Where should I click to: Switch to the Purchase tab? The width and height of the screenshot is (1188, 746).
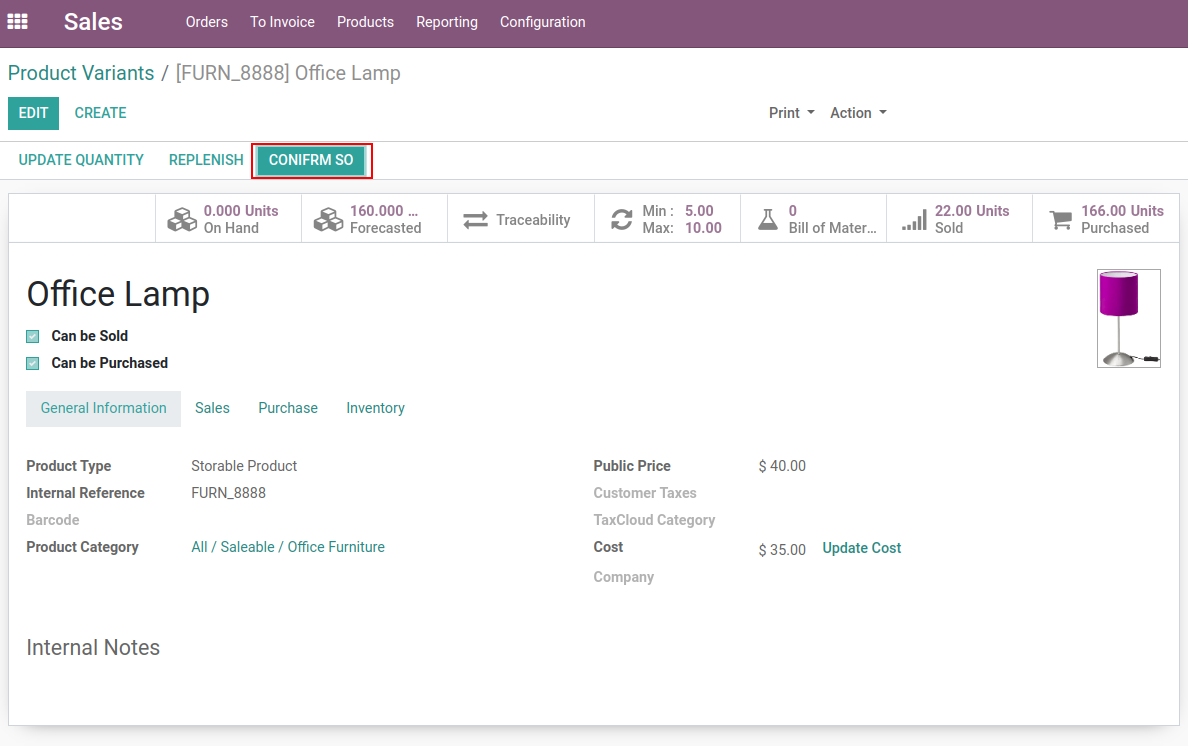pyautogui.click(x=287, y=408)
